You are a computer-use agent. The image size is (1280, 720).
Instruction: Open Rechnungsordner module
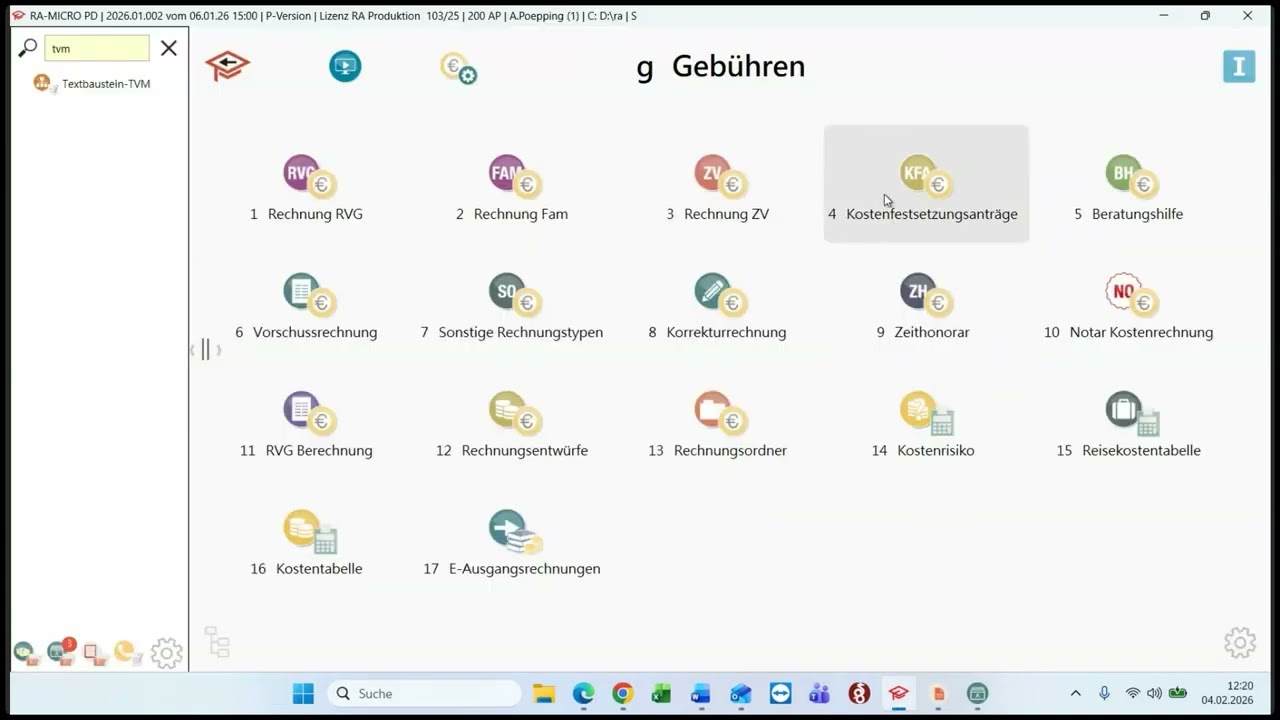click(x=717, y=424)
